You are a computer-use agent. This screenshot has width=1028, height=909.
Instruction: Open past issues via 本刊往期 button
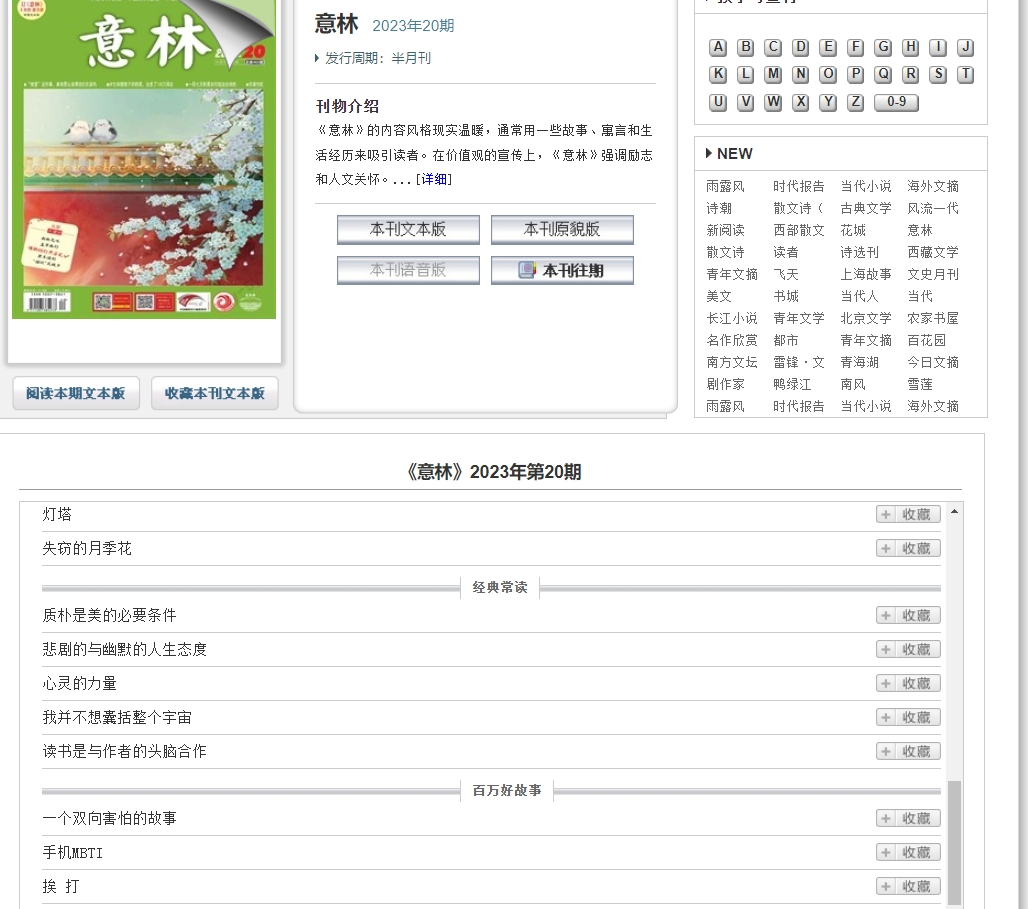tap(562, 270)
